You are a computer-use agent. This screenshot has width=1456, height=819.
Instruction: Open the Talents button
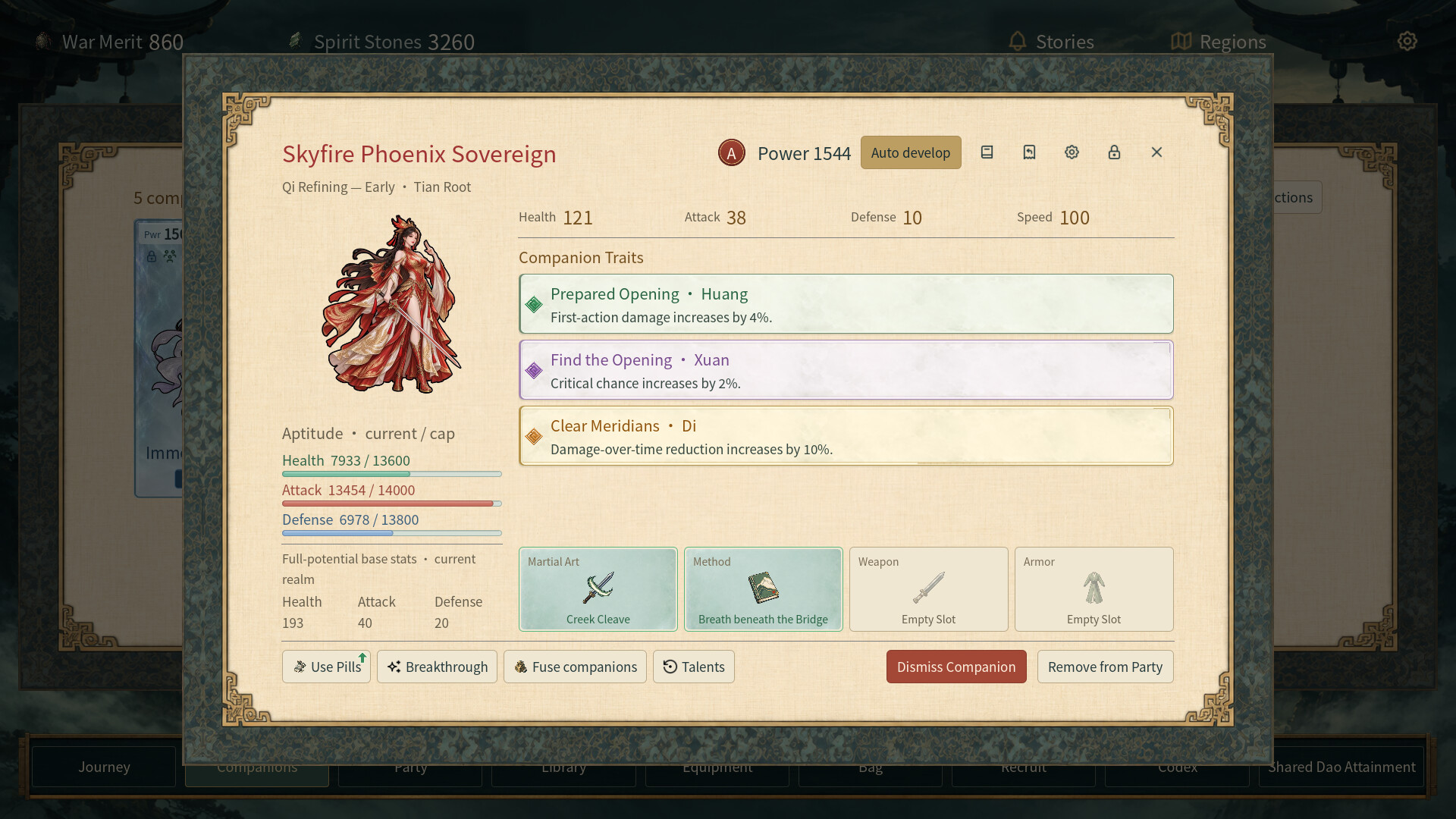point(694,667)
